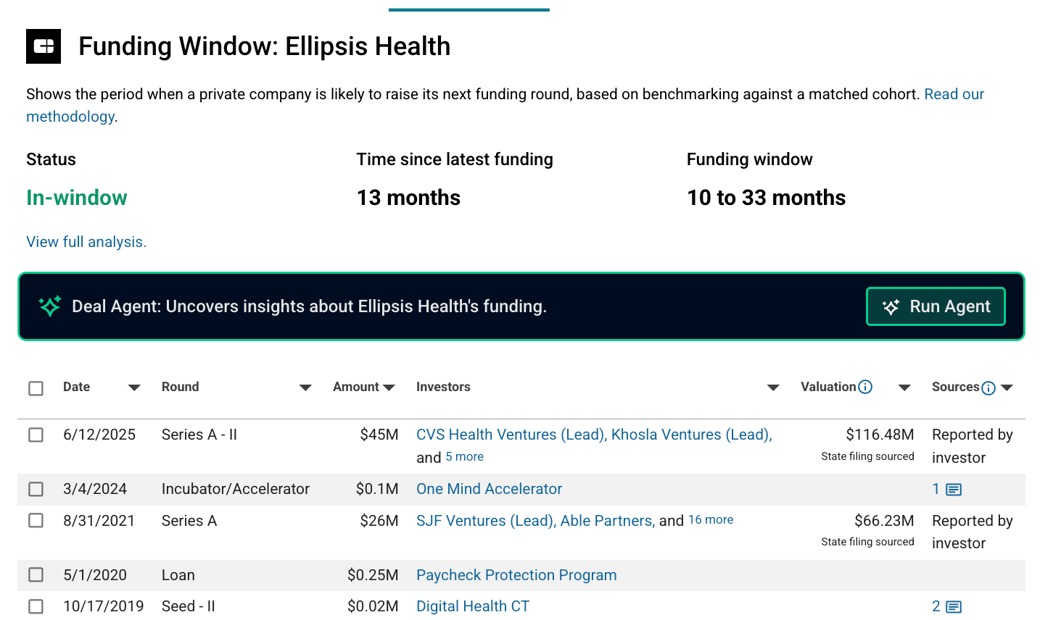Select the 5/1/2020 Loan row checkbox

pos(36,575)
